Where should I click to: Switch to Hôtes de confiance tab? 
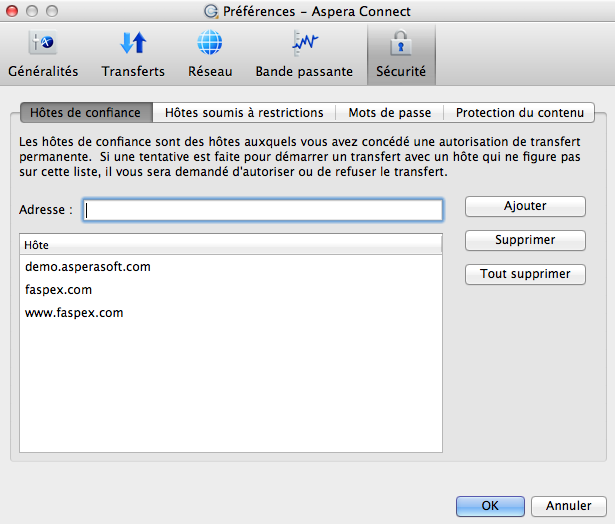(x=86, y=113)
